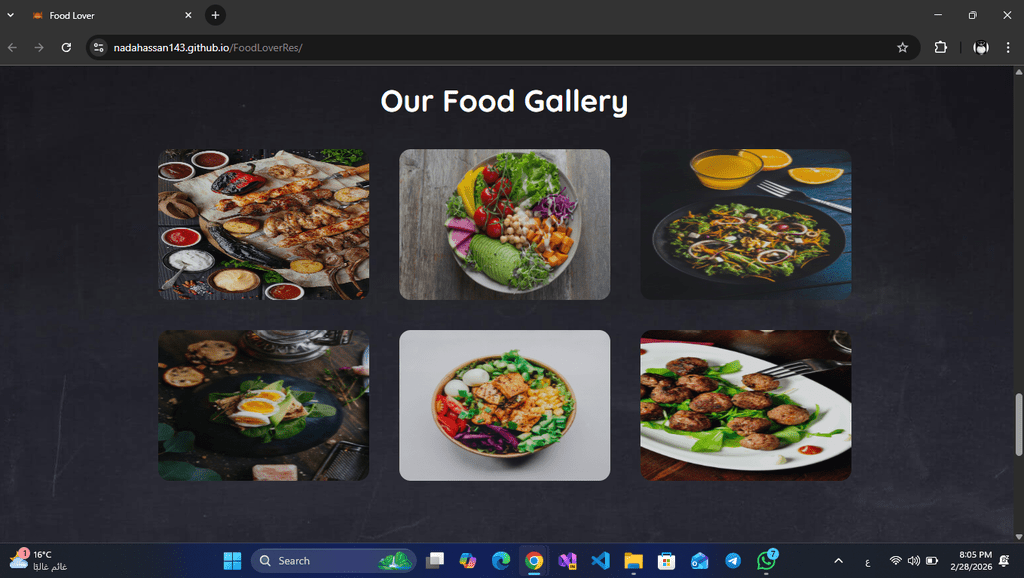Show hidden system tray icons
Image resolution: width=1024 pixels, height=578 pixels.
coord(839,561)
